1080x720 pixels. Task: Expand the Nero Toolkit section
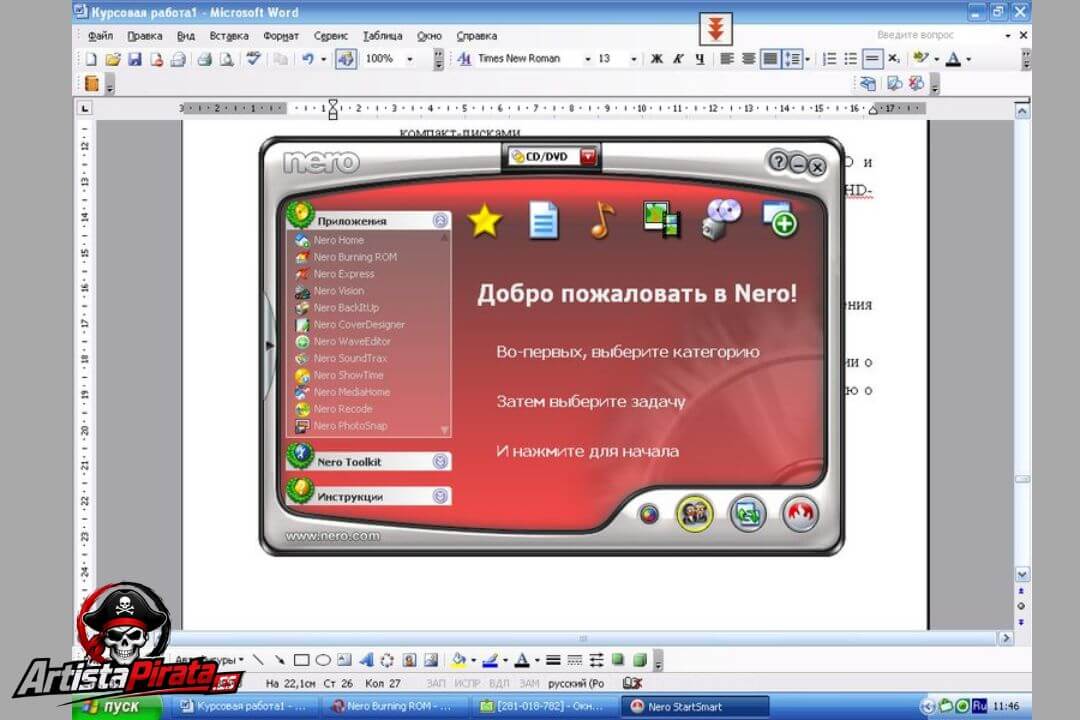pos(440,462)
